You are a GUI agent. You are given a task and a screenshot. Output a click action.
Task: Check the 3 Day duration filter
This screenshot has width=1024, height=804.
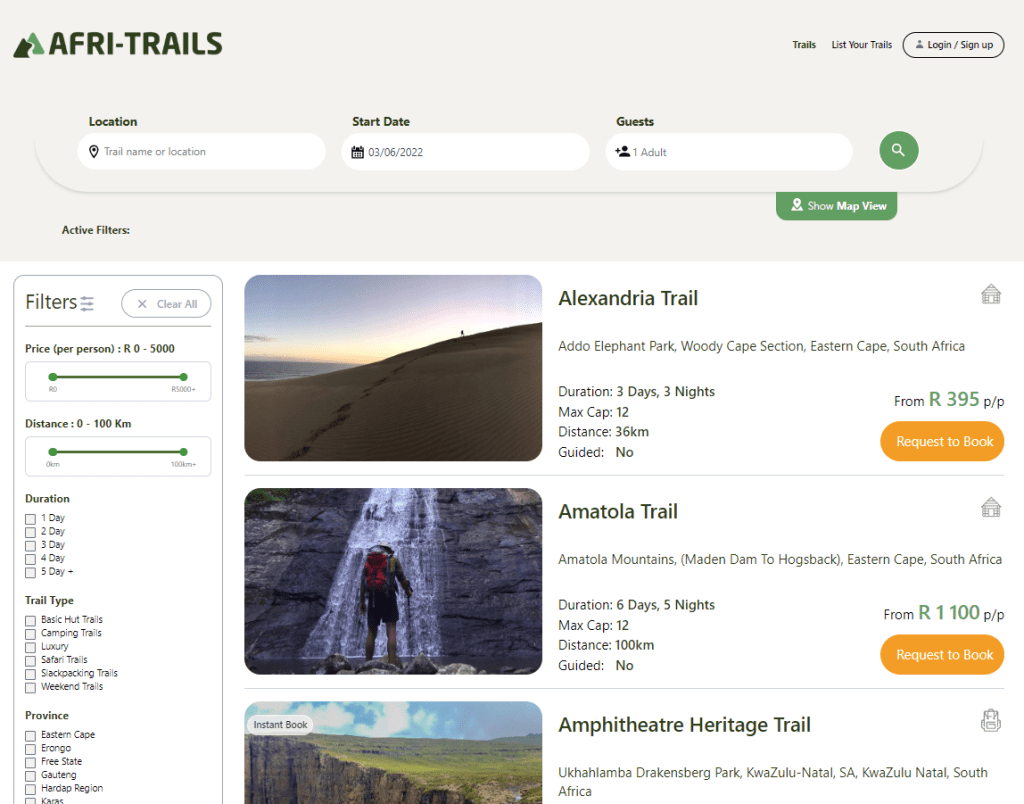[29, 544]
